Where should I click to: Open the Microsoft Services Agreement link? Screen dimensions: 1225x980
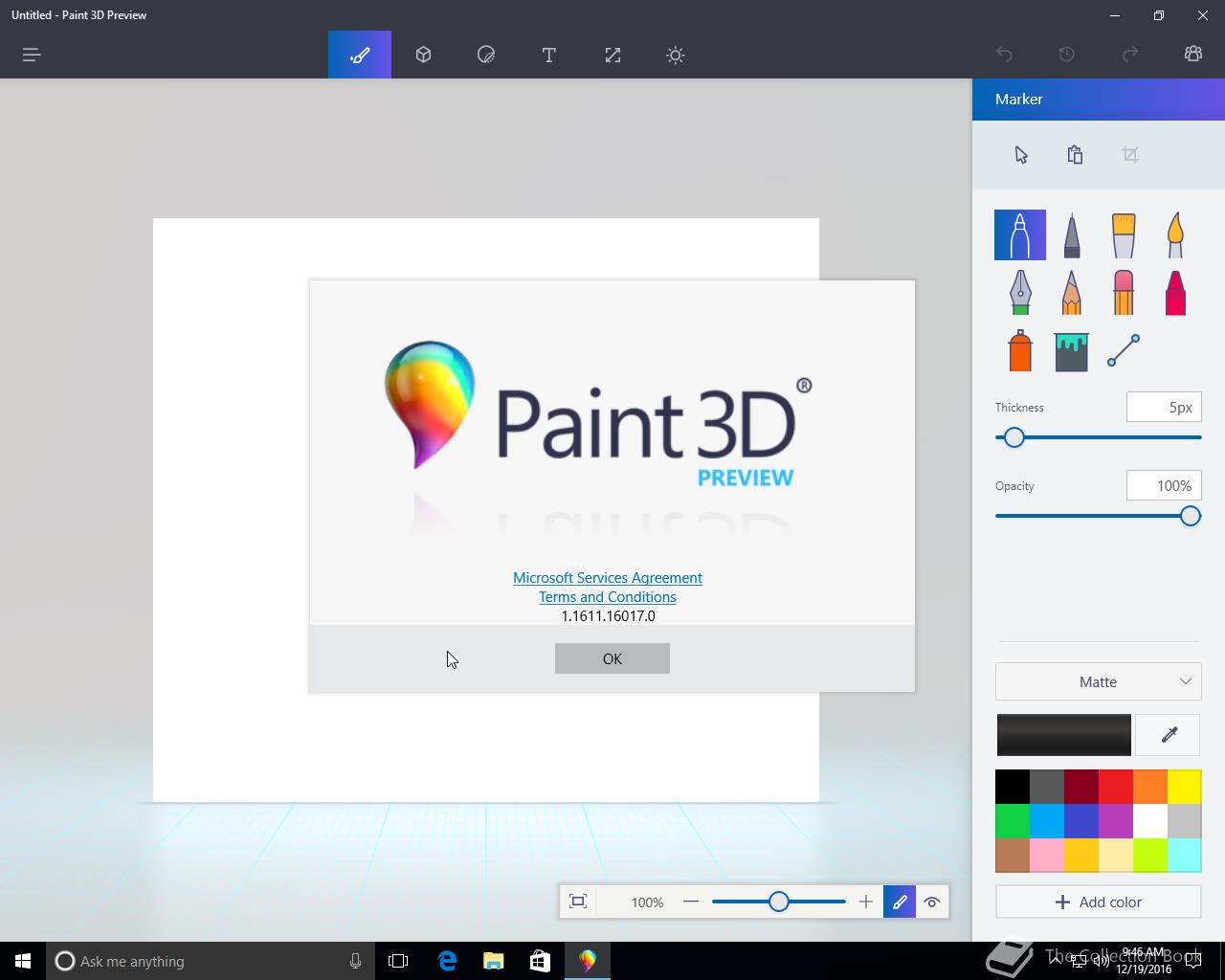pyautogui.click(x=608, y=578)
